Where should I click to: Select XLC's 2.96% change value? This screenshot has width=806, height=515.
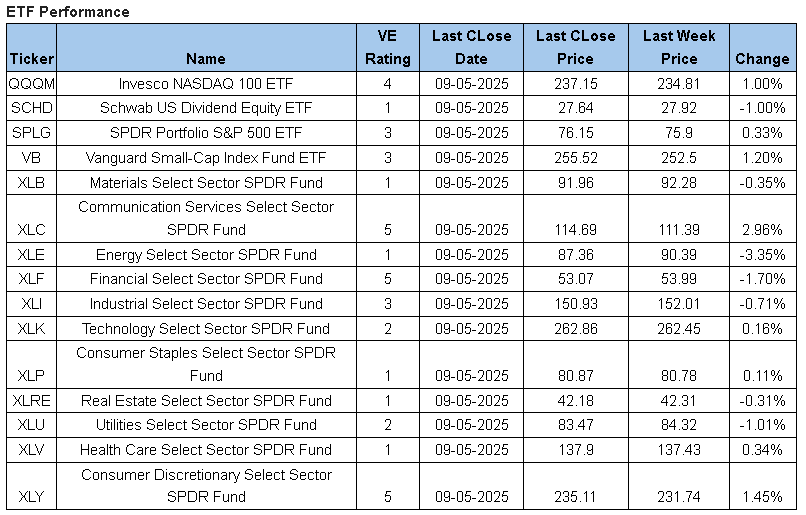(762, 230)
